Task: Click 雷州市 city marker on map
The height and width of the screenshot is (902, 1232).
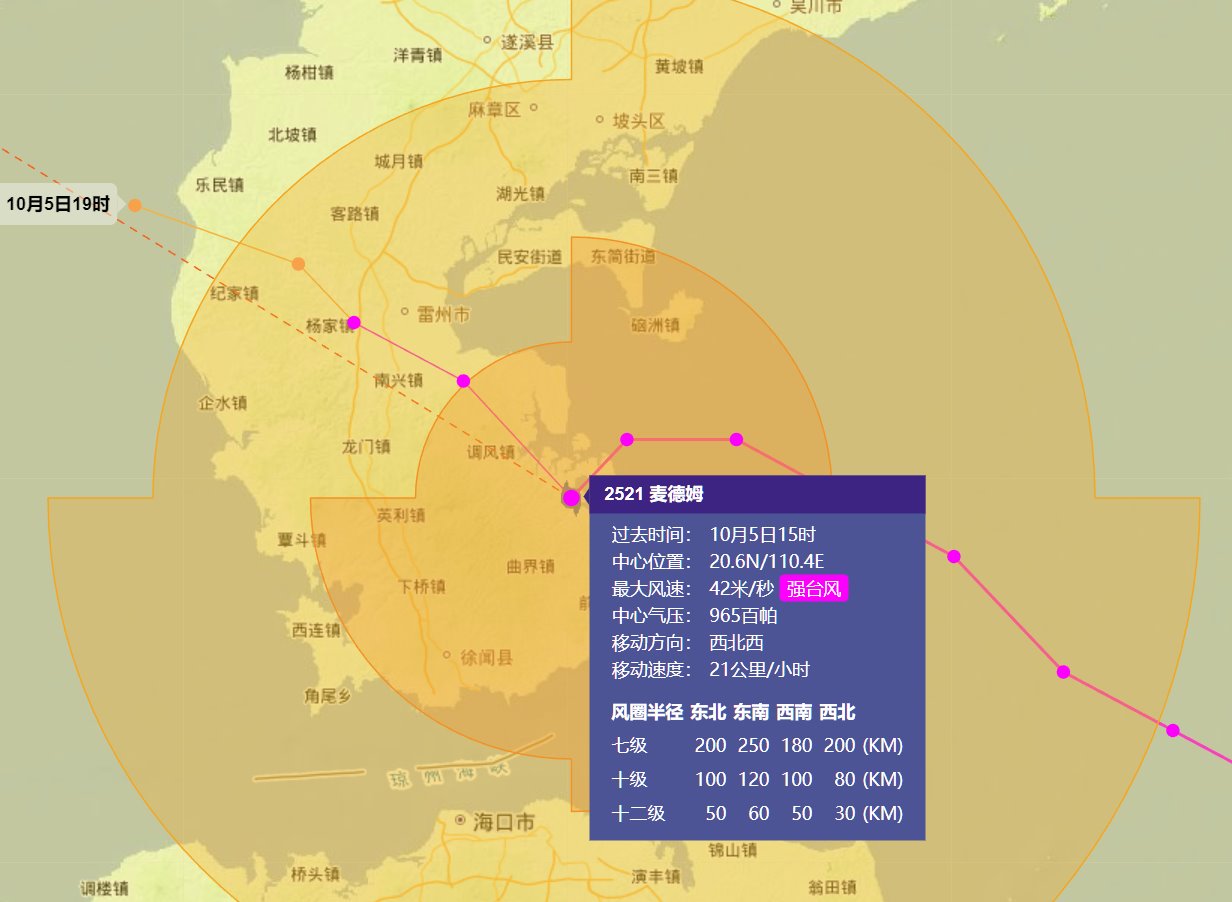Action: tap(405, 311)
